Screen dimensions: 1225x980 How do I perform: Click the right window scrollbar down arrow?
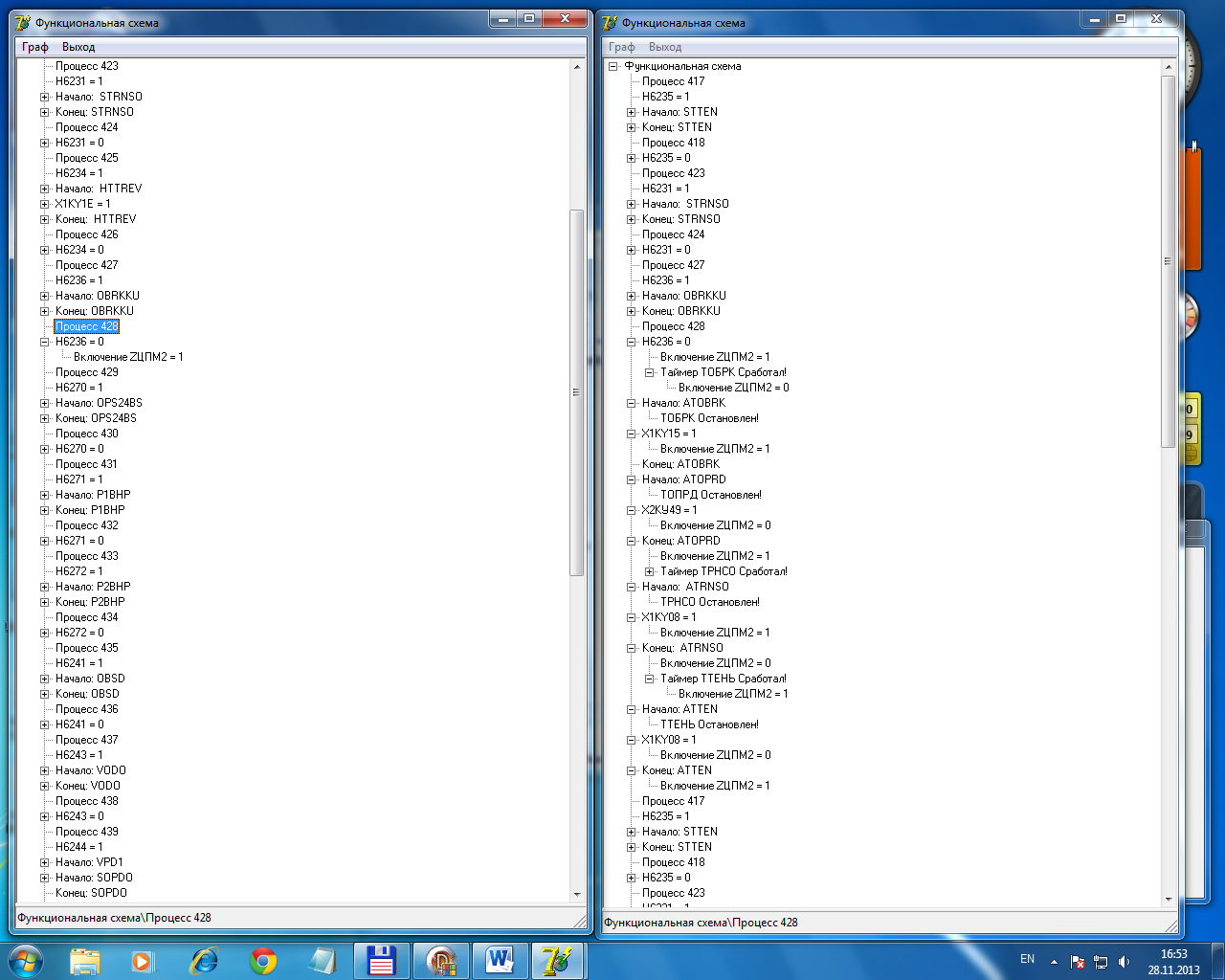(x=1169, y=900)
